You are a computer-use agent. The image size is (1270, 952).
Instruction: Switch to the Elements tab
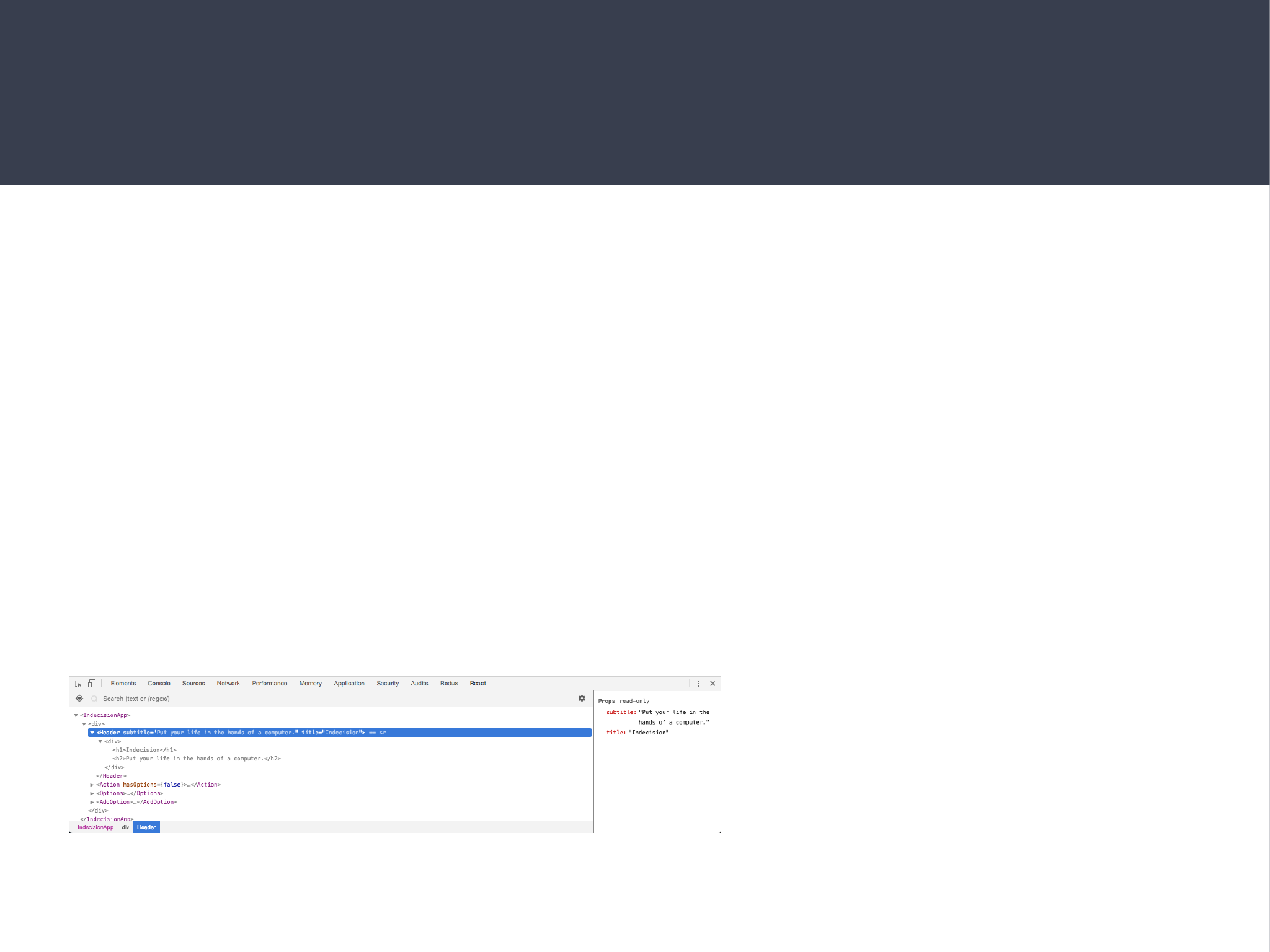[x=123, y=684]
